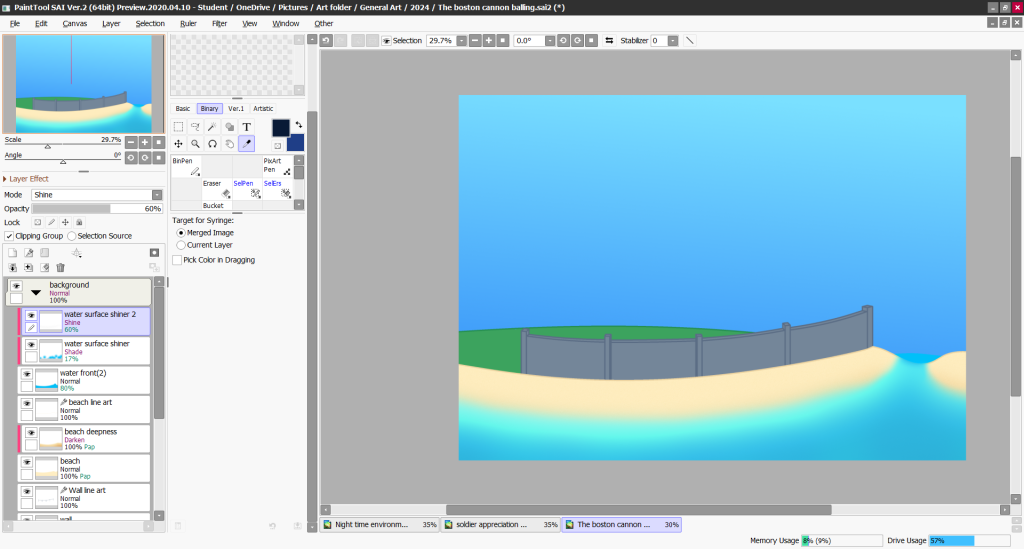Collapse the background layer folder
The height and width of the screenshot is (549, 1024).
36,293
